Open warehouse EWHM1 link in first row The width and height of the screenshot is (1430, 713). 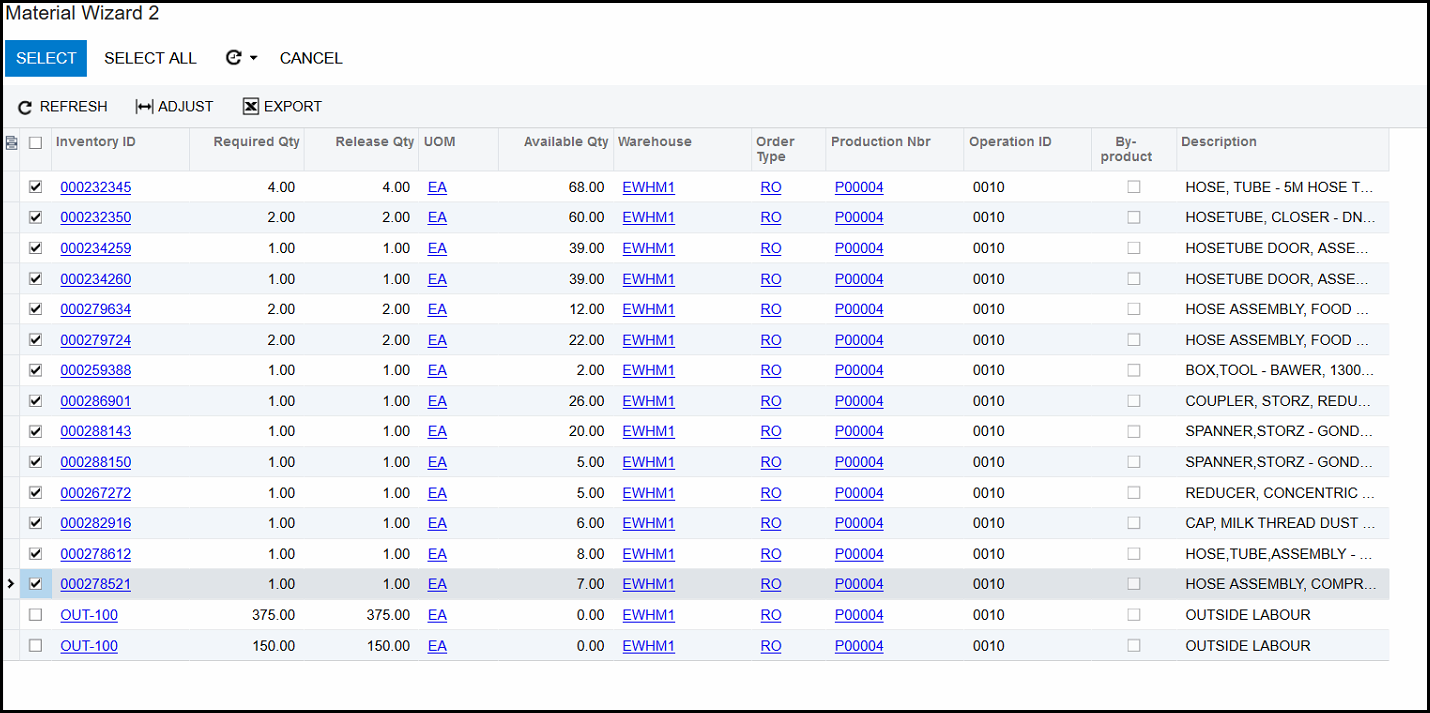tap(648, 187)
